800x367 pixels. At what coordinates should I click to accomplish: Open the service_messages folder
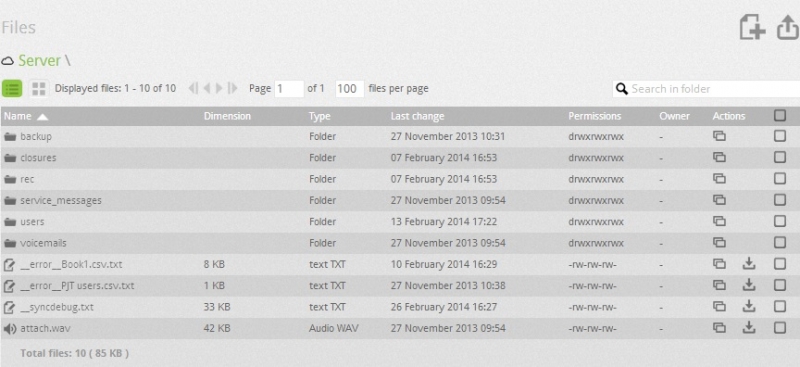[x=61, y=200]
